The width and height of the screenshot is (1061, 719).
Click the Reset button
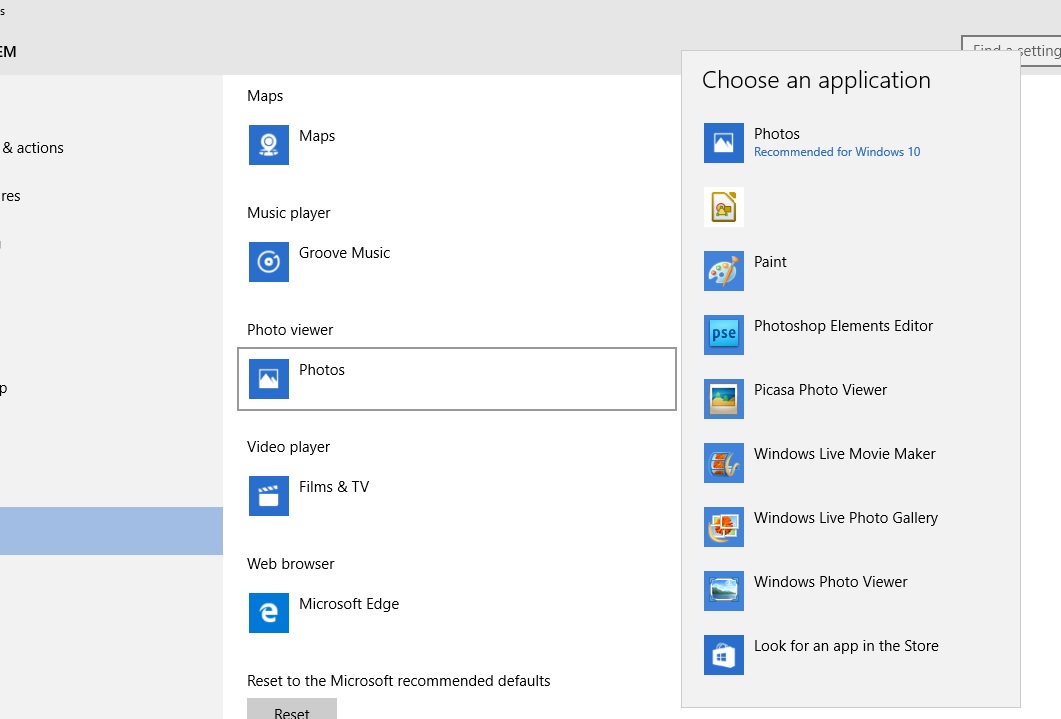point(292,709)
